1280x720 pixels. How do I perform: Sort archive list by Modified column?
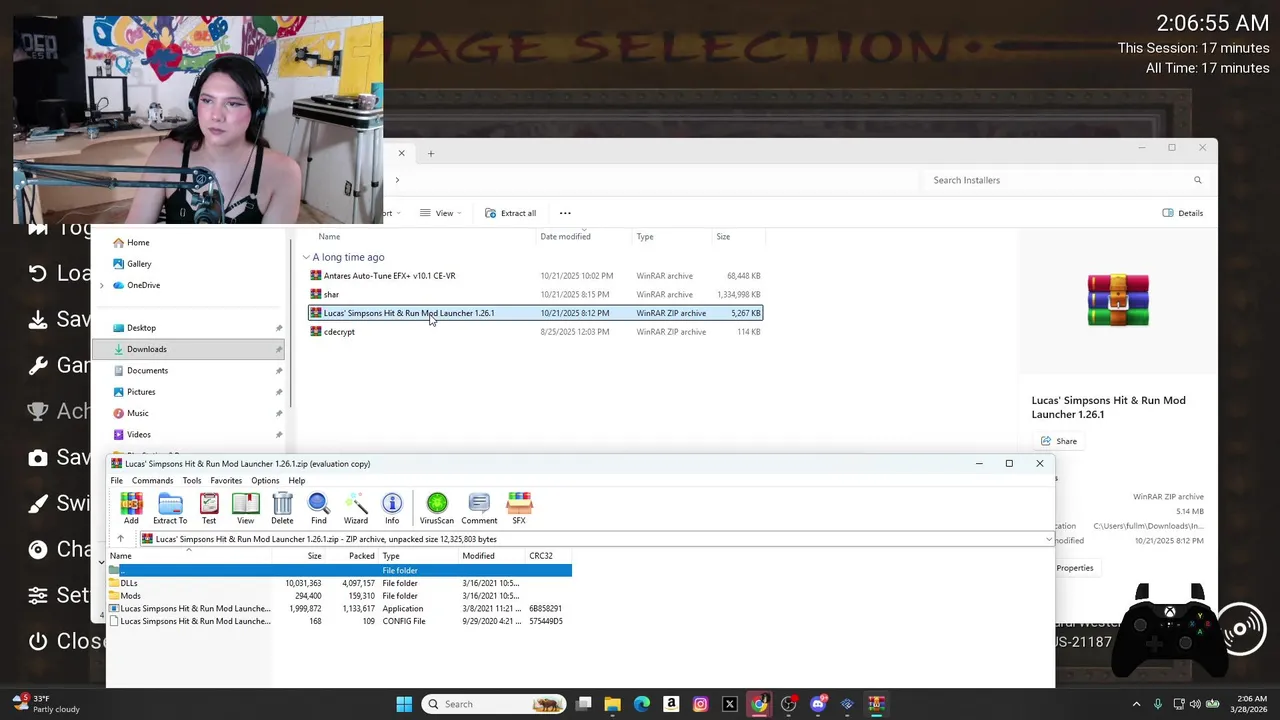(478, 556)
